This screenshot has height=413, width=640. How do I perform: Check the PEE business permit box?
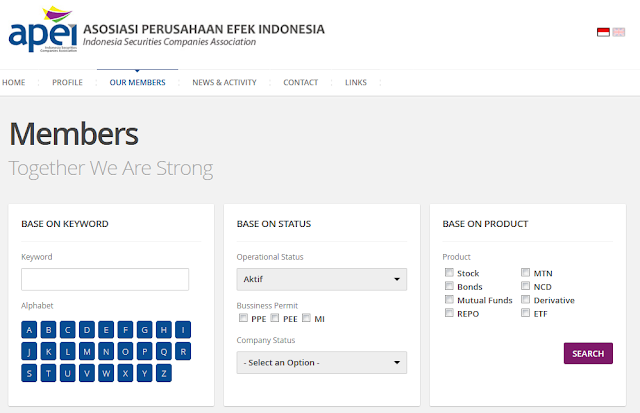(x=275, y=318)
